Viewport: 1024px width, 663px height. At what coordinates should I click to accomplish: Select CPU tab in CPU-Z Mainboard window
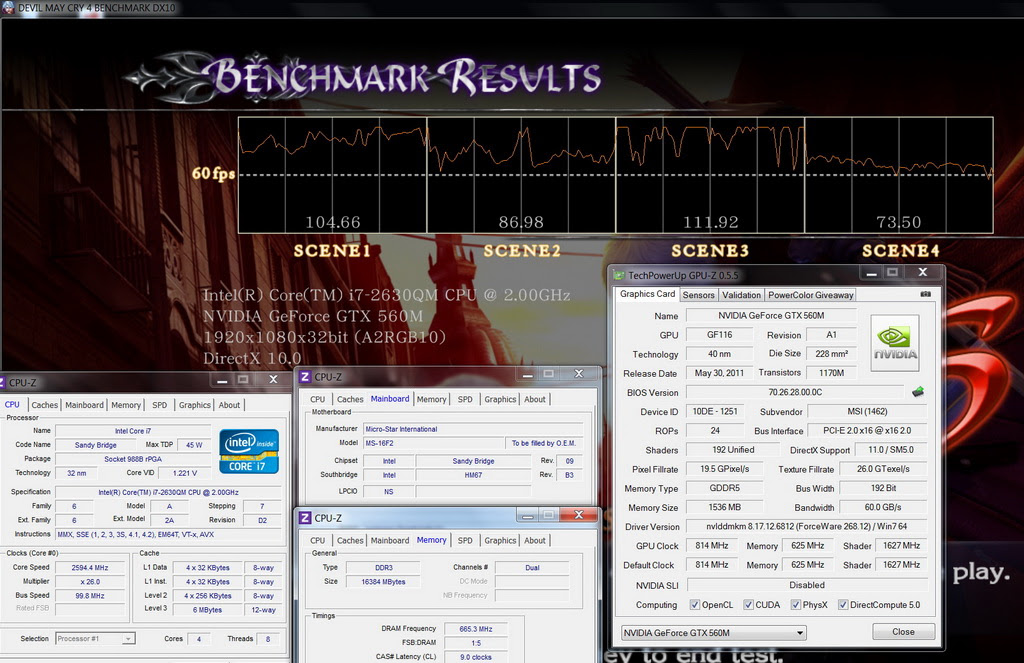[317, 399]
